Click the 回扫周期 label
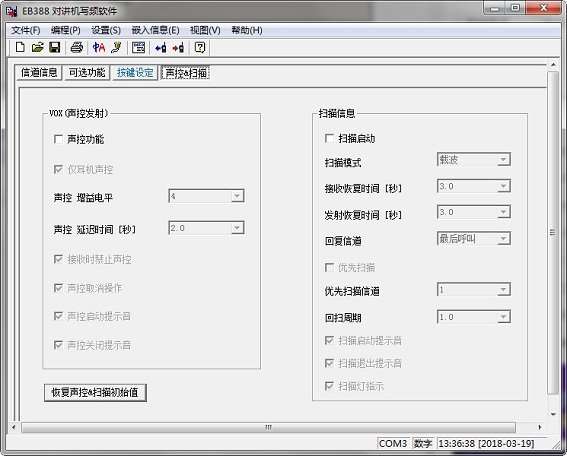 pyautogui.click(x=343, y=318)
